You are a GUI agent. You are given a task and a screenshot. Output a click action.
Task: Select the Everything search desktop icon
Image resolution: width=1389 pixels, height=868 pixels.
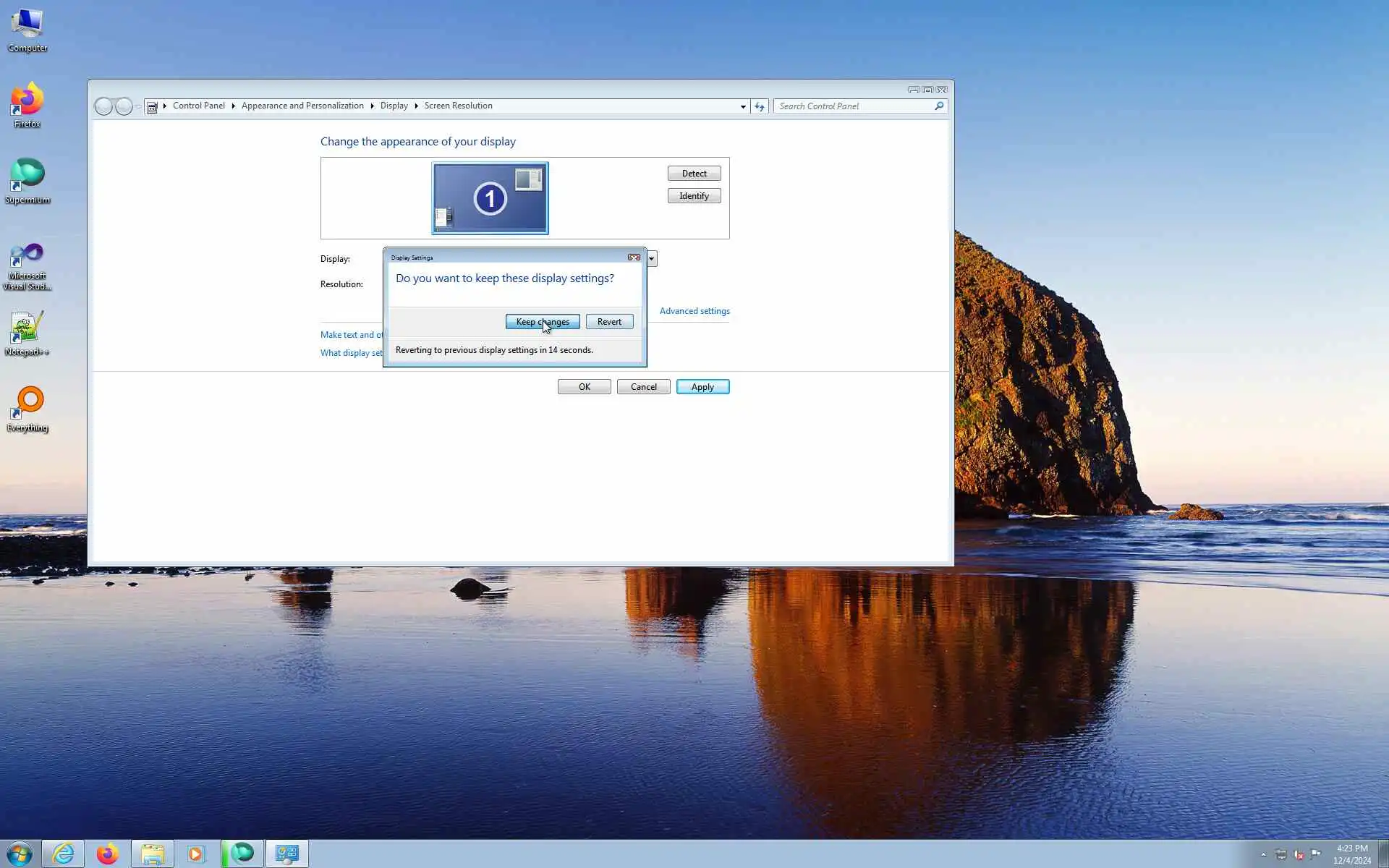click(27, 409)
